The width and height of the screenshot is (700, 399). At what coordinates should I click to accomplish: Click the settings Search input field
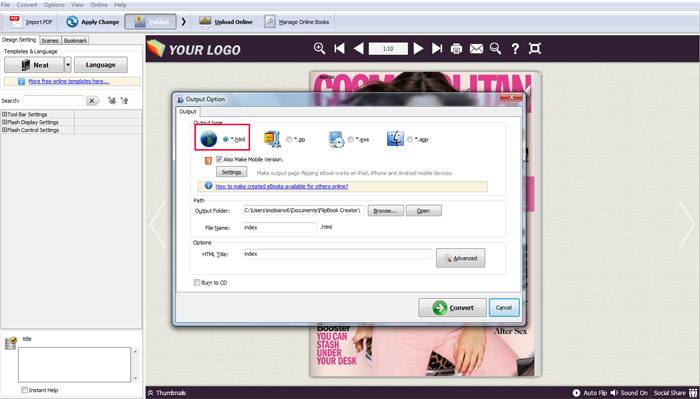click(x=53, y=101)
